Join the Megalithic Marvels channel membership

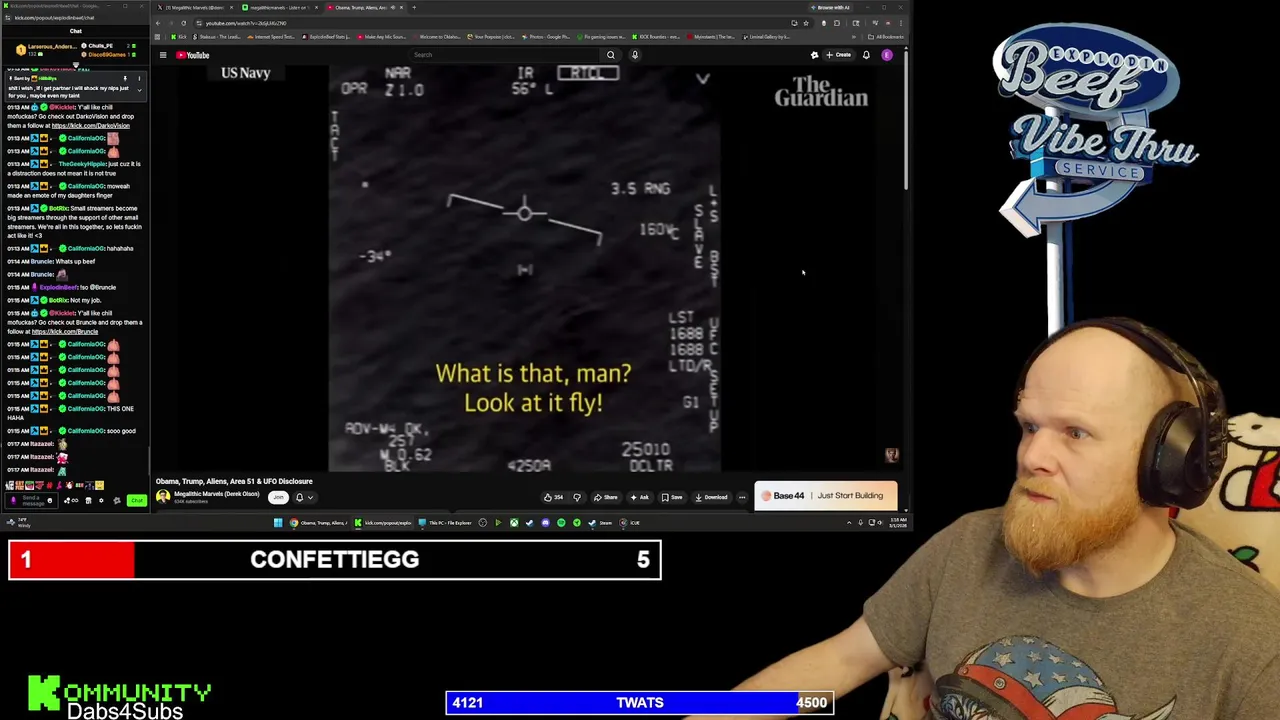coord(278,497)
